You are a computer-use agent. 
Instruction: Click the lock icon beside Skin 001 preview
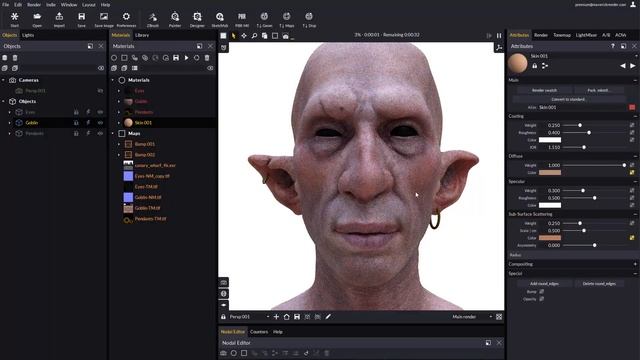535,66
